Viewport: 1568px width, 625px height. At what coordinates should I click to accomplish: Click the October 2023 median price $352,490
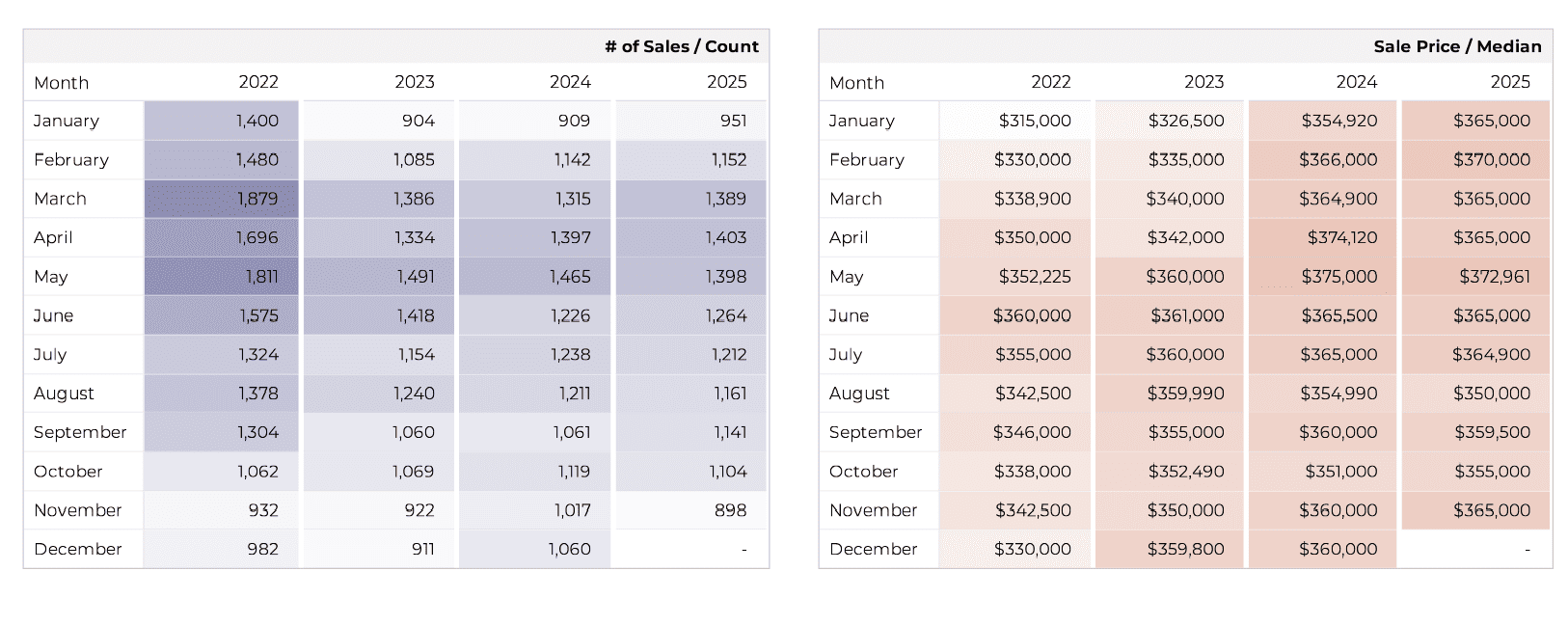tap(1185, 472)
